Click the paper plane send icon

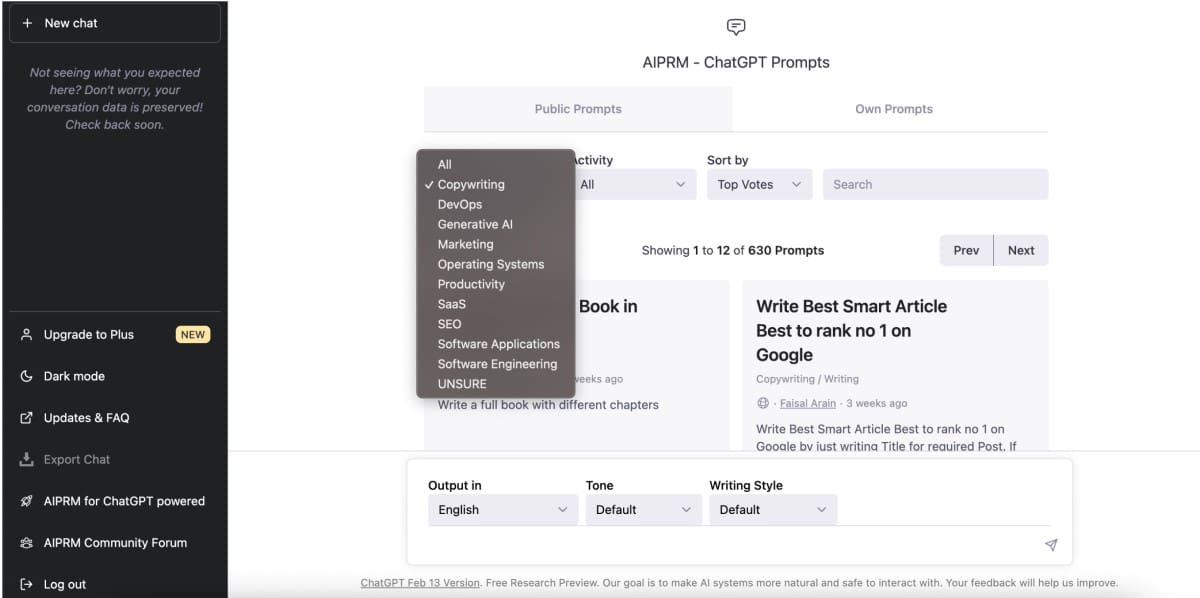point(1051,545)
